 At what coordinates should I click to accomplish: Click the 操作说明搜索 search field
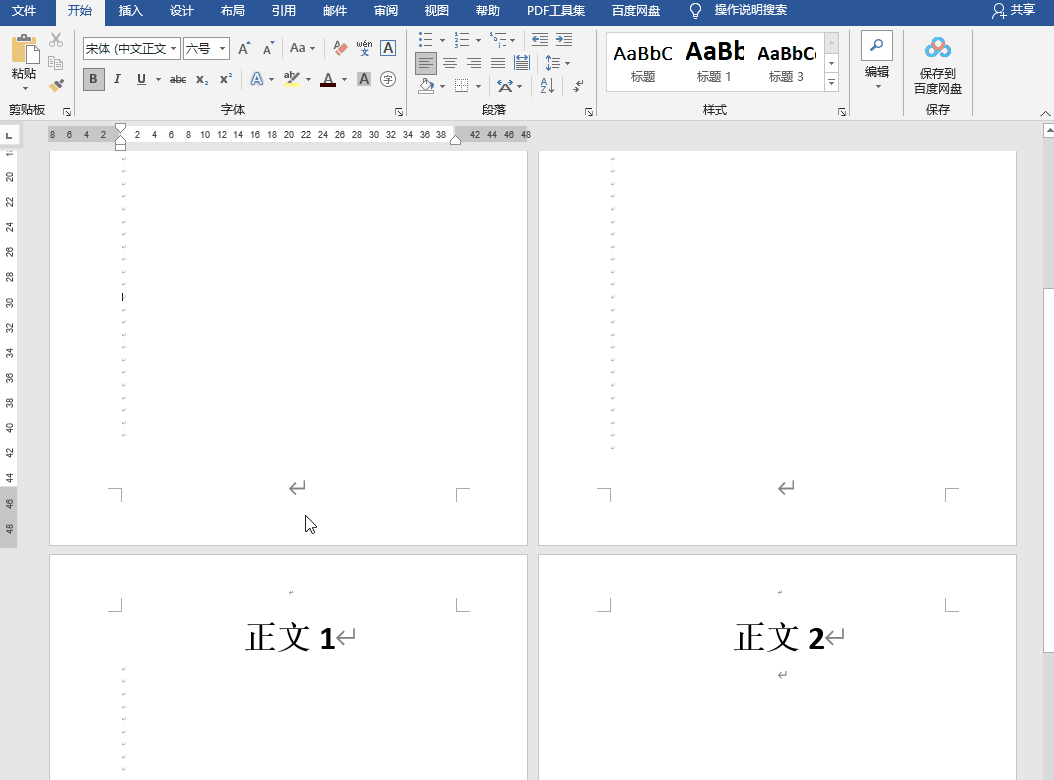(750, 11)
